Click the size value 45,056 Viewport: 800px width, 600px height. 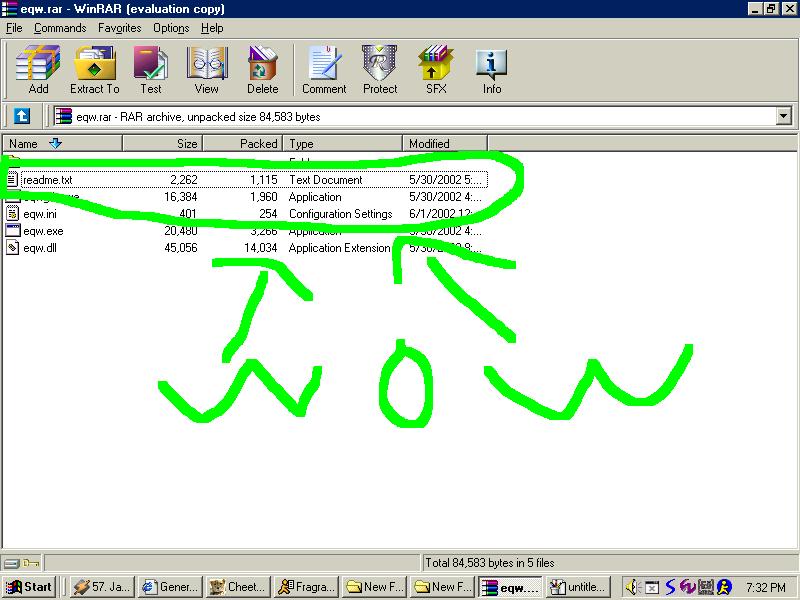[x=181, y=248]
